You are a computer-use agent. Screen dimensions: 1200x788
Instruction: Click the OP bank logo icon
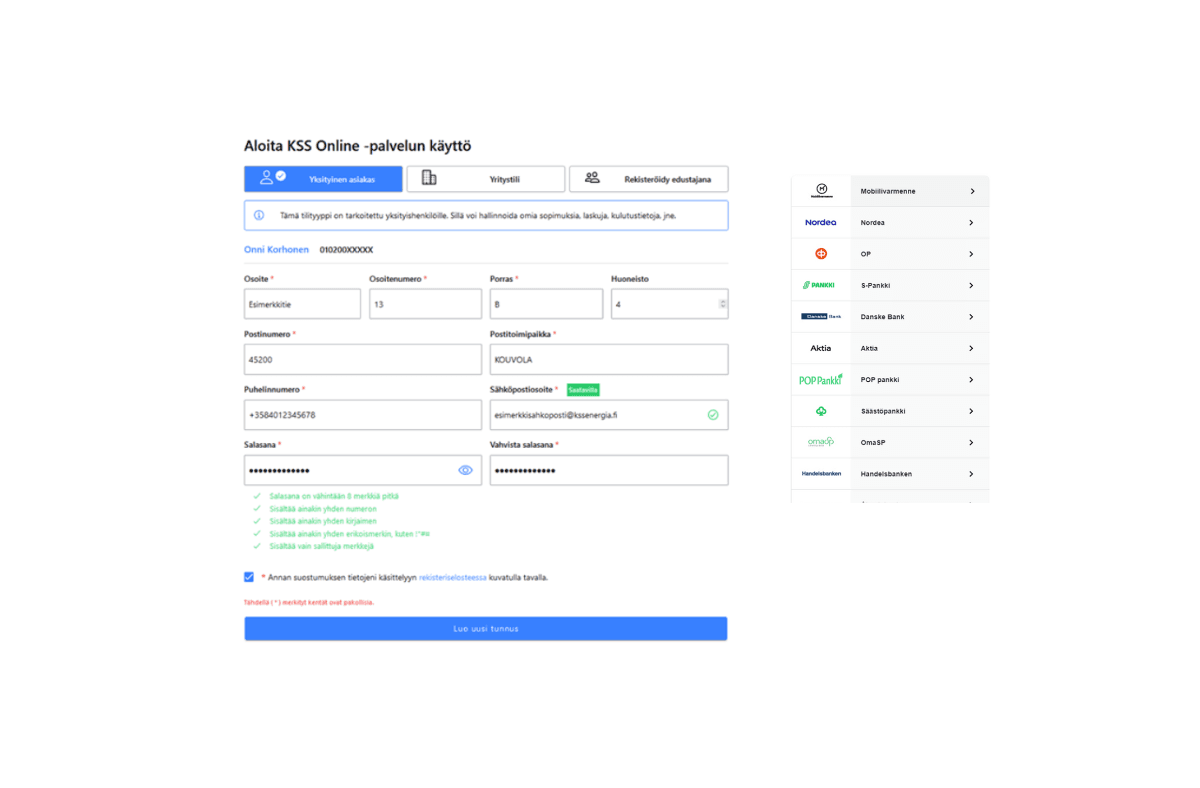tap(821, 254)
